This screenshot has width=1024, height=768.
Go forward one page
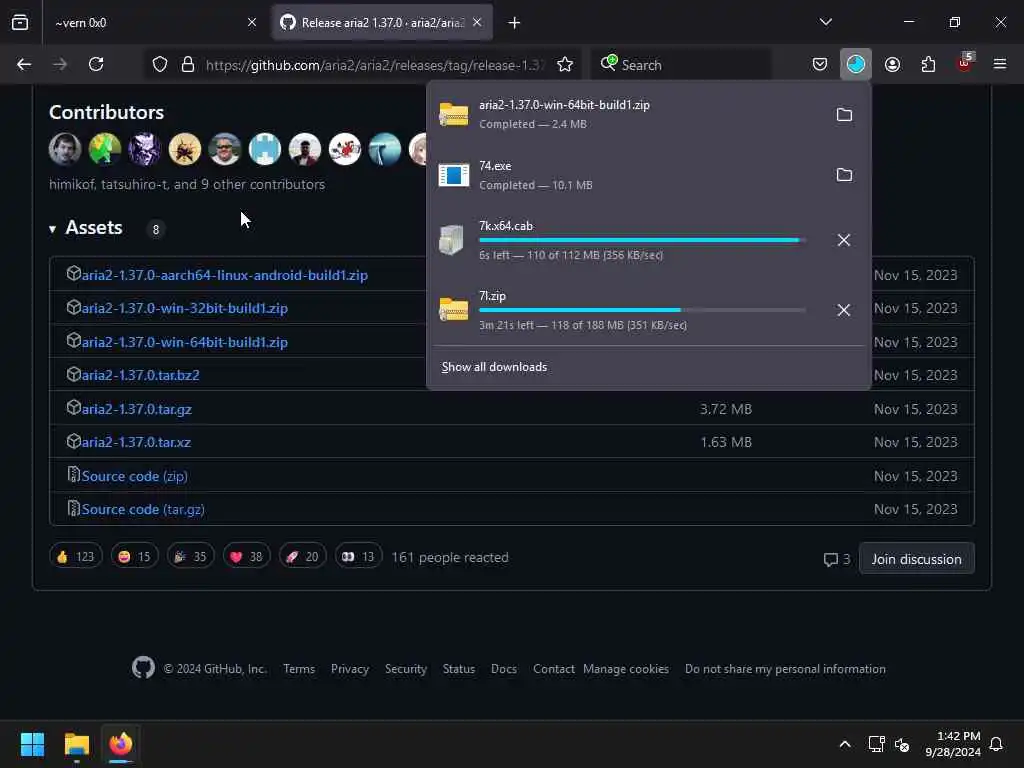[x=60, y=65]
